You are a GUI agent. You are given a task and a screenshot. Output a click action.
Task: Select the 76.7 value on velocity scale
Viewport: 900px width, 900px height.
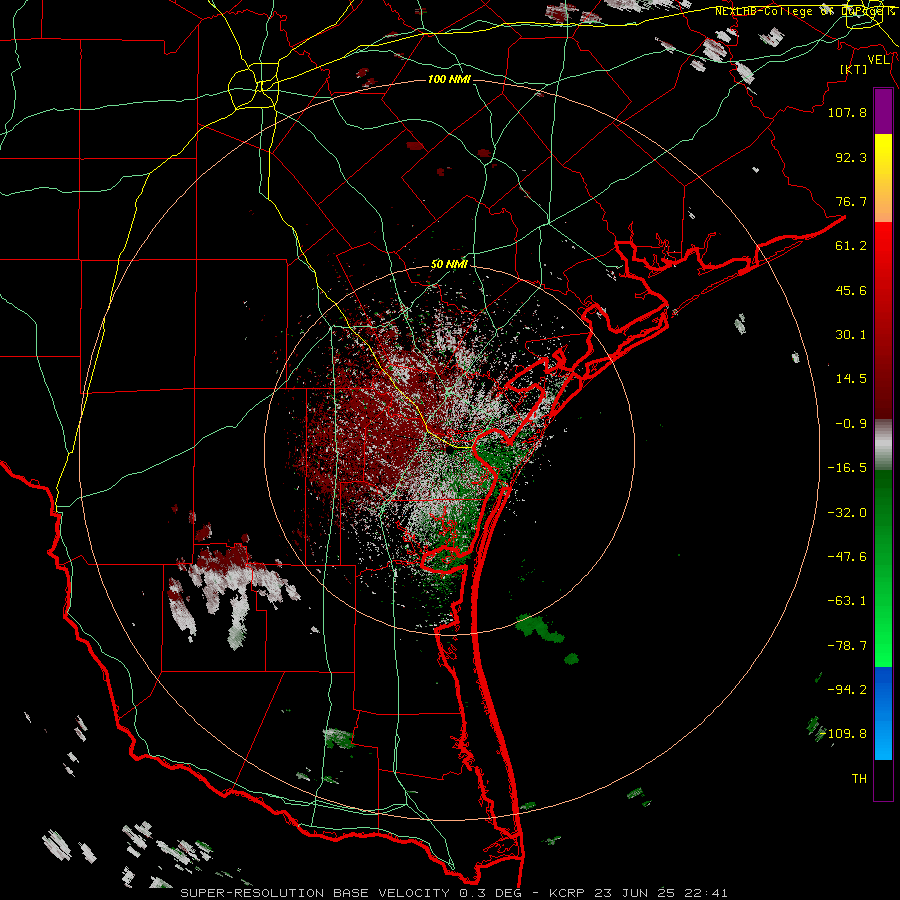[x=851, y=201]
